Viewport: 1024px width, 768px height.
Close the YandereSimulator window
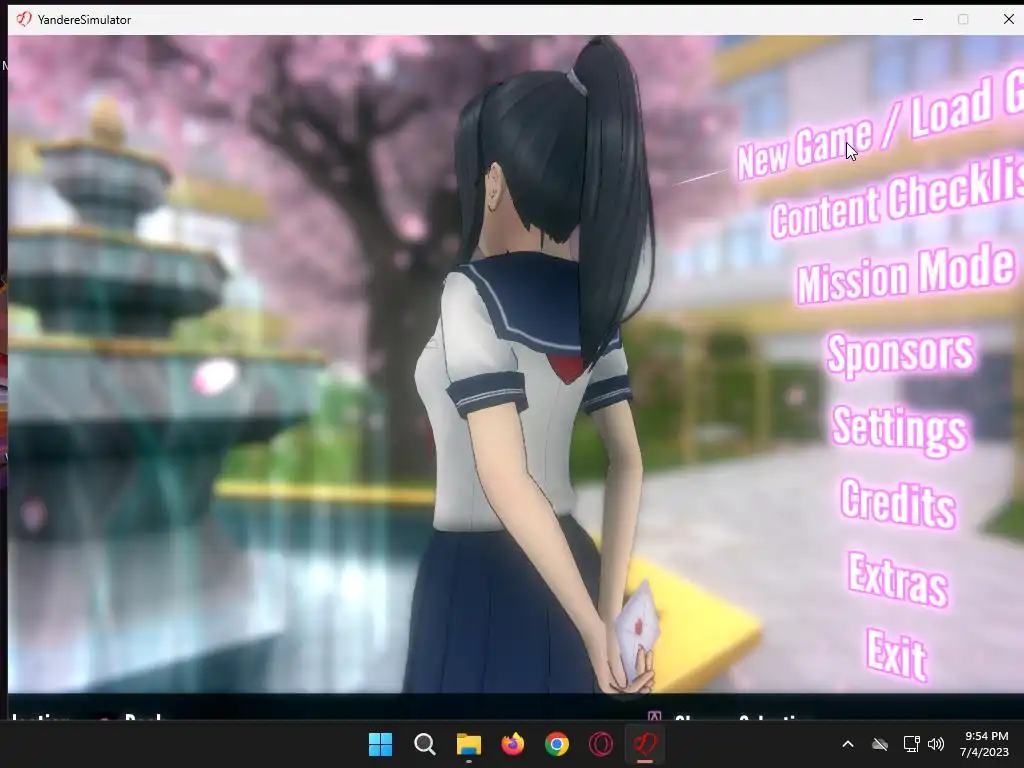(x=1008, y=19)
